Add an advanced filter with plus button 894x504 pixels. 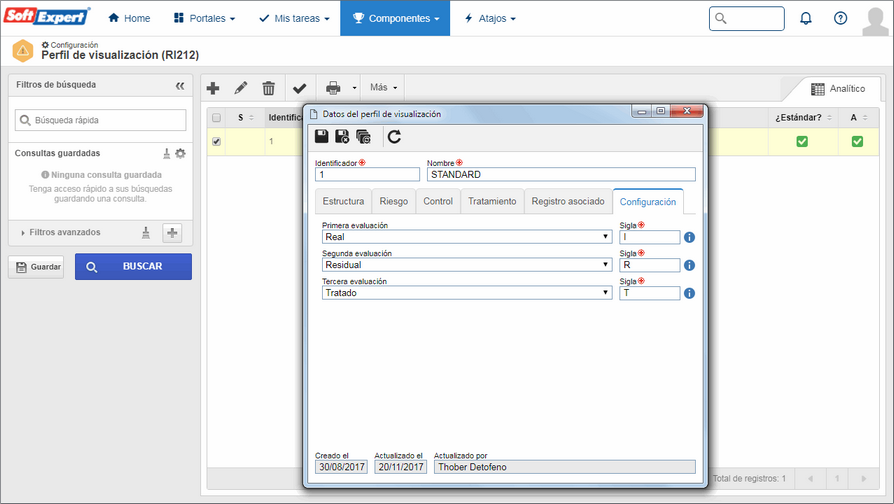[172, 233]
